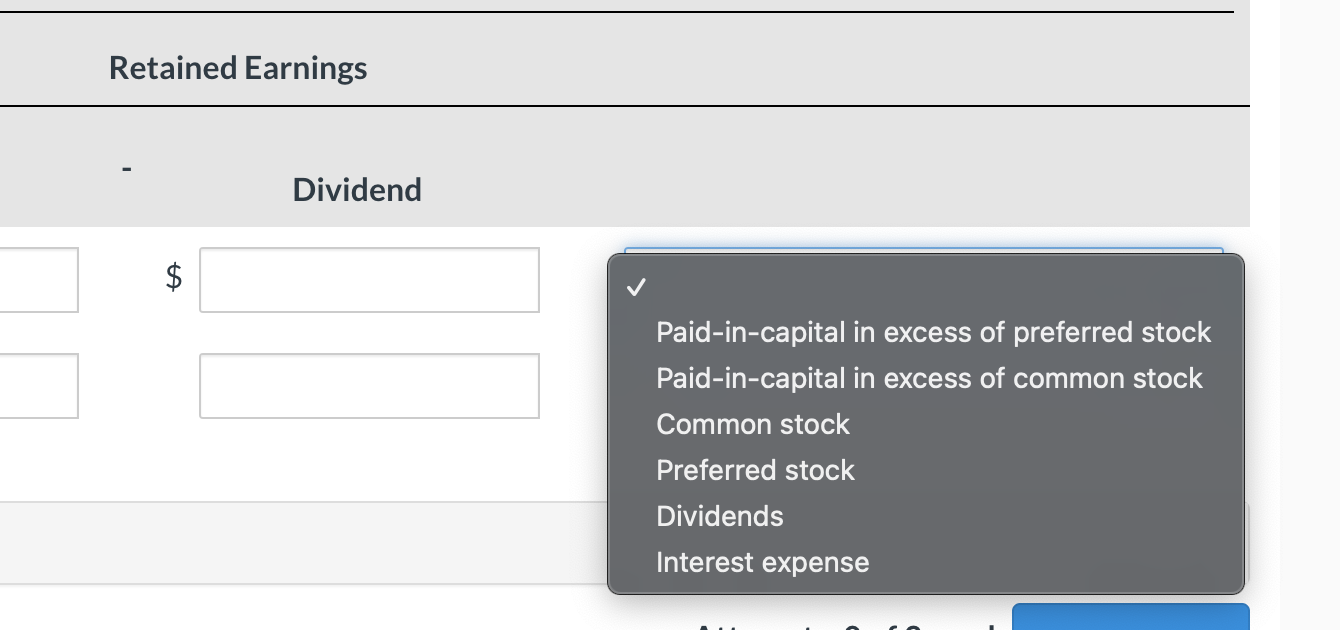Click the dollar sign label
This screenshot has width=1340, height=630.
point(172,279)
